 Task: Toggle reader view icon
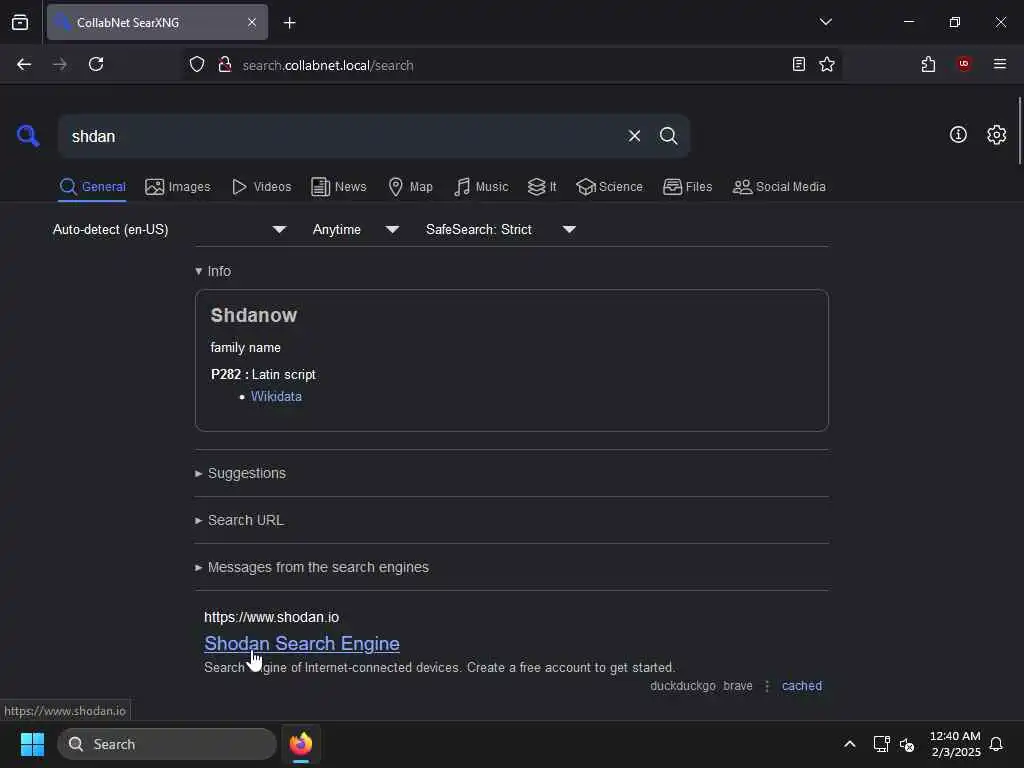[798, 65]
